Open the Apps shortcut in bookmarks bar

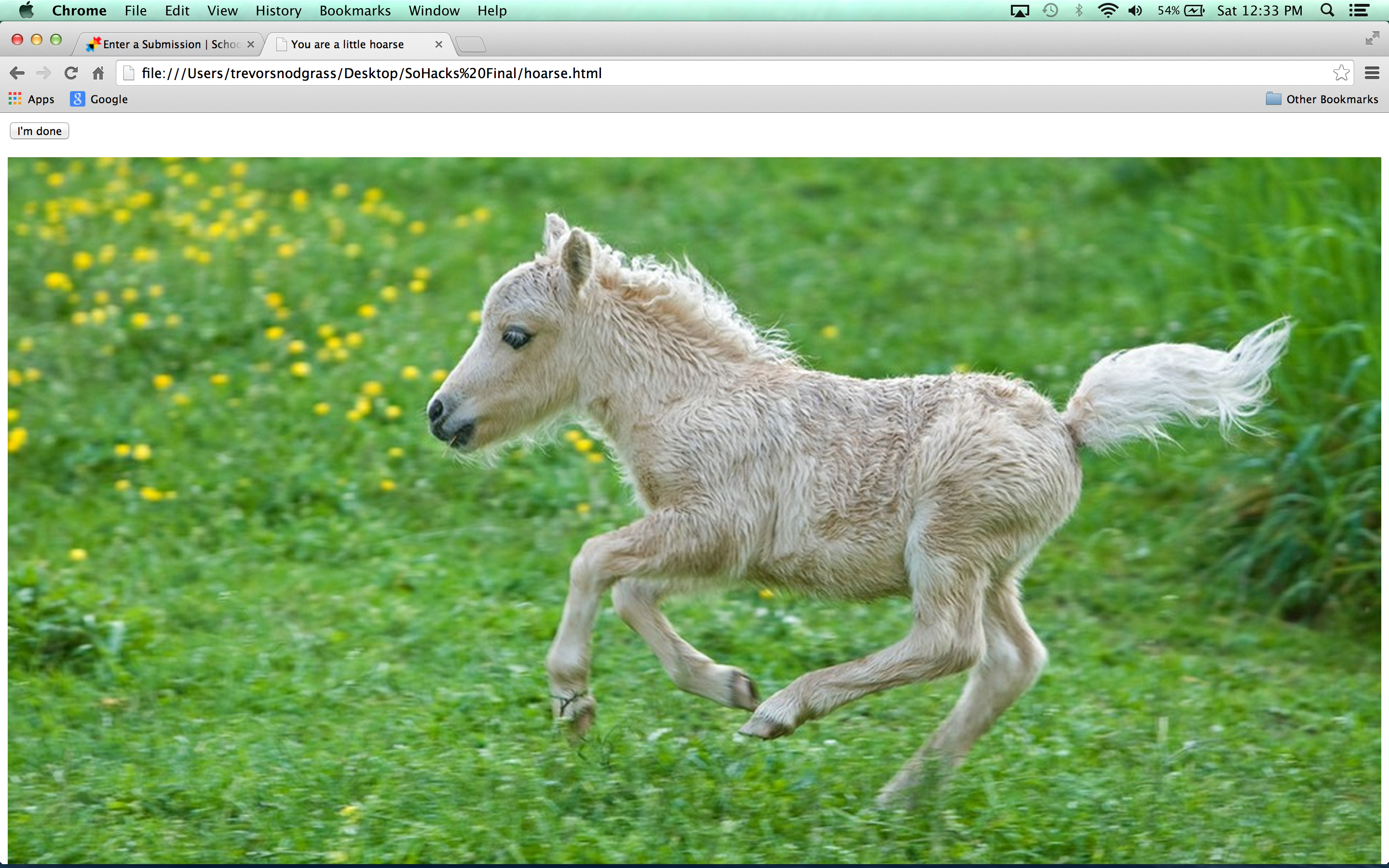[x=31, y=99]
